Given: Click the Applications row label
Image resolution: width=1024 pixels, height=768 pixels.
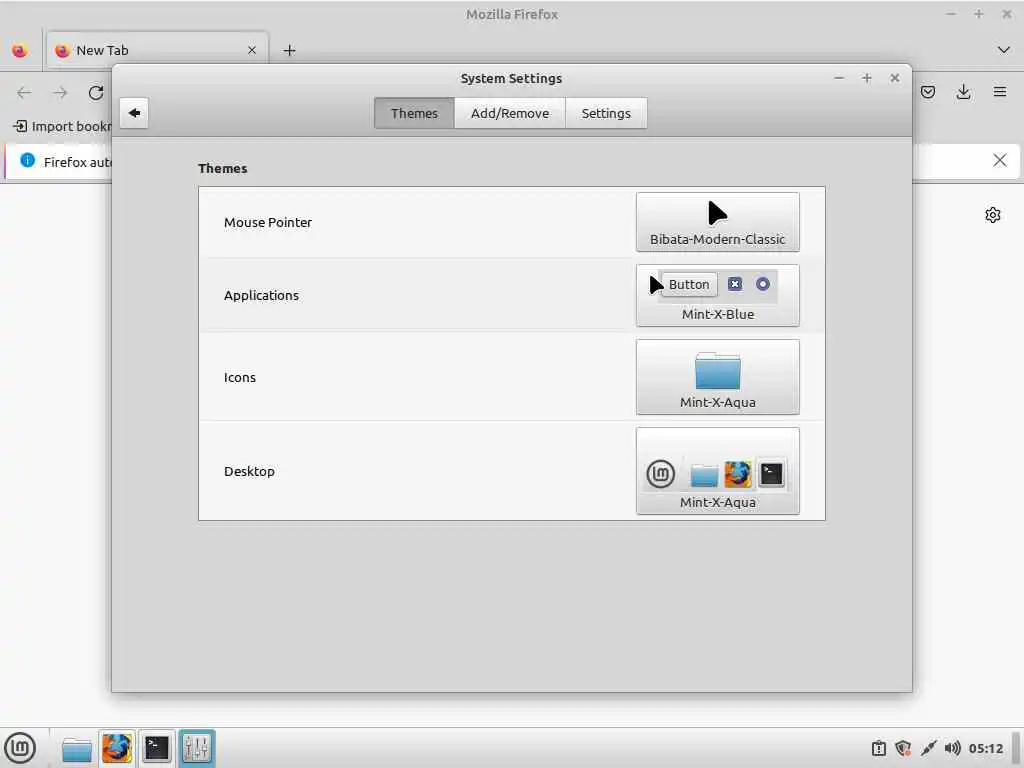Looking at the screenshot, I should click(x=261, y=295).
